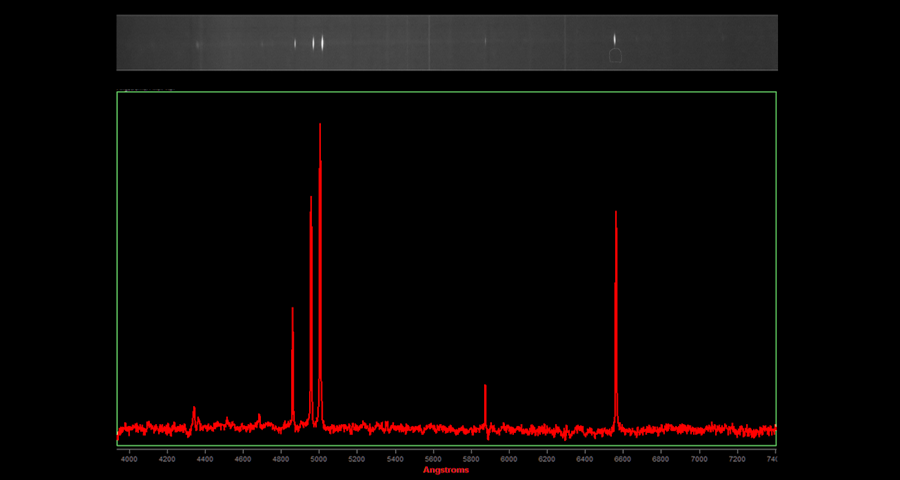Viewport: 900px width, 480px height.
Task: Click the 7200 tick label on axis
Action: click(737, 458)
